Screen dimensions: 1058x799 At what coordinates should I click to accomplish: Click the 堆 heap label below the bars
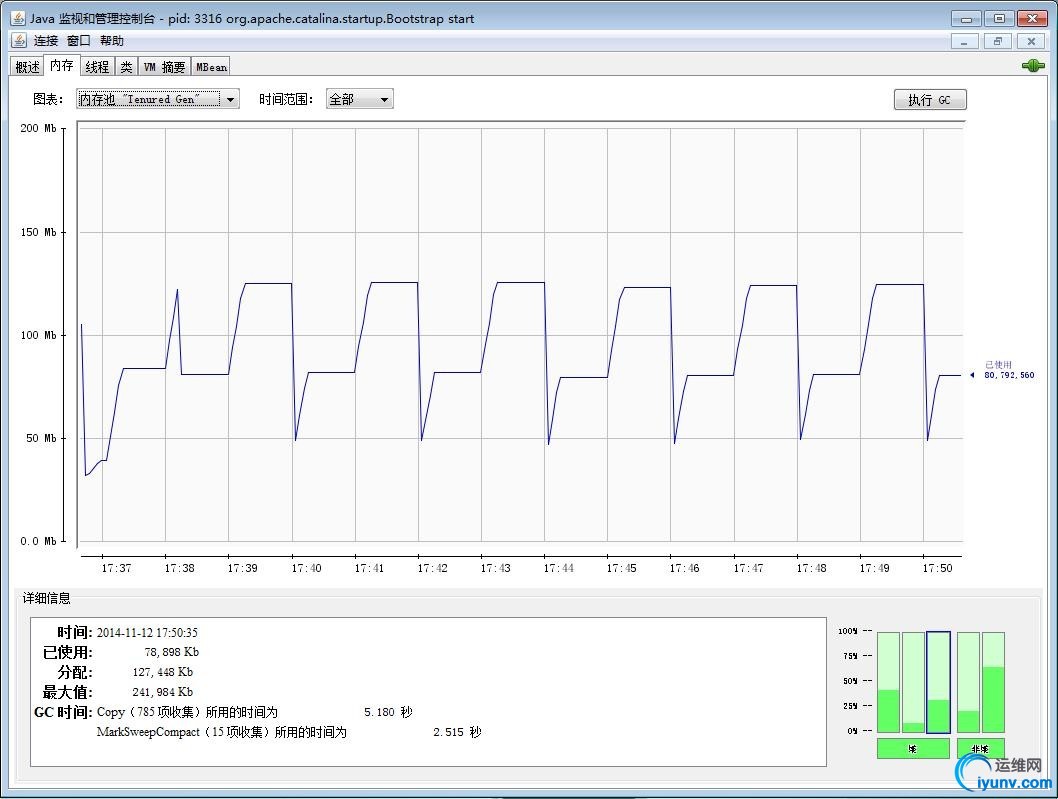[913, 748]
